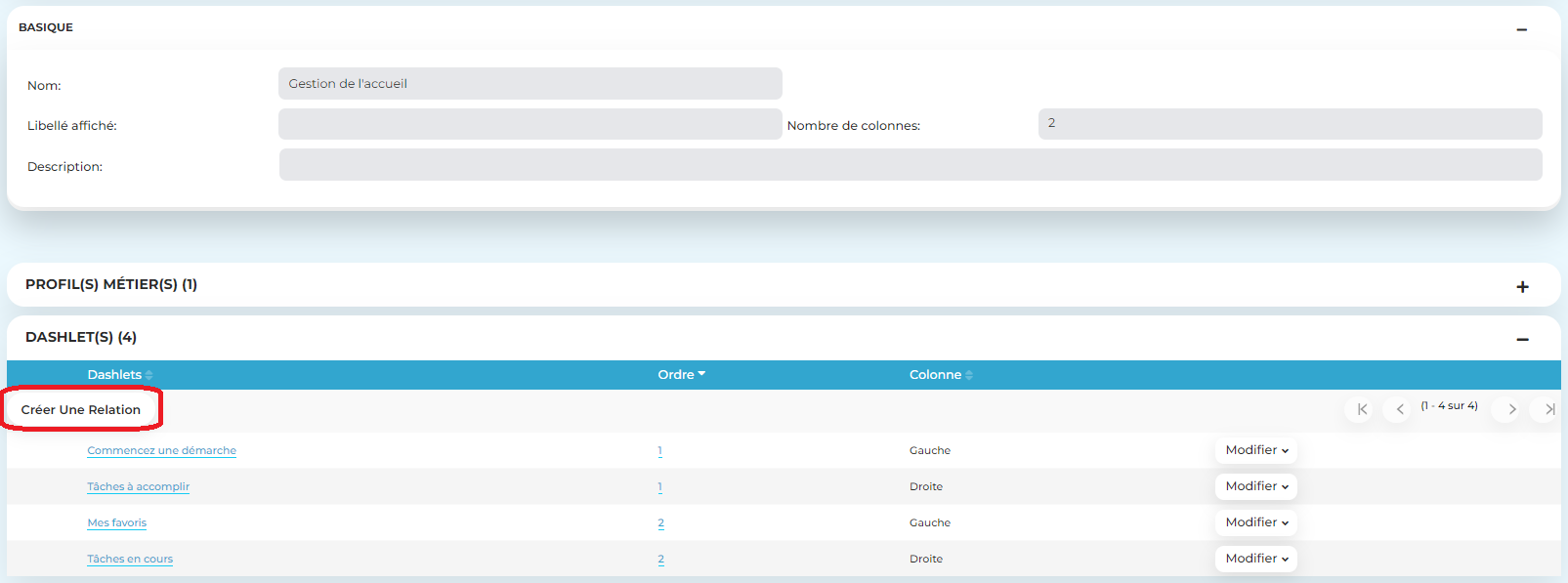Image resolution: width=1568 pixels, height=583 pixels.
Task: Click the Nom input field
Action: pos(530,84)
